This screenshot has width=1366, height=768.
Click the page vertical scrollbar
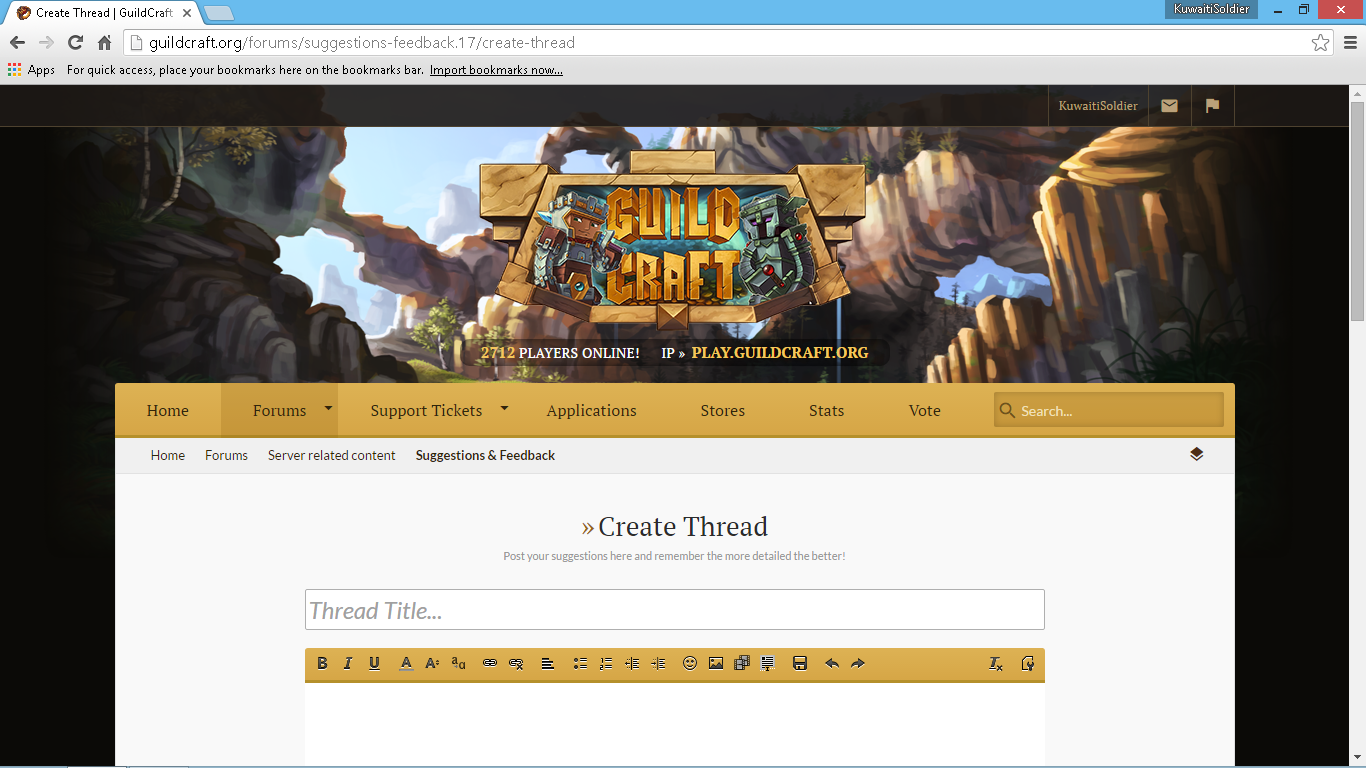(x=1357, y=210)
